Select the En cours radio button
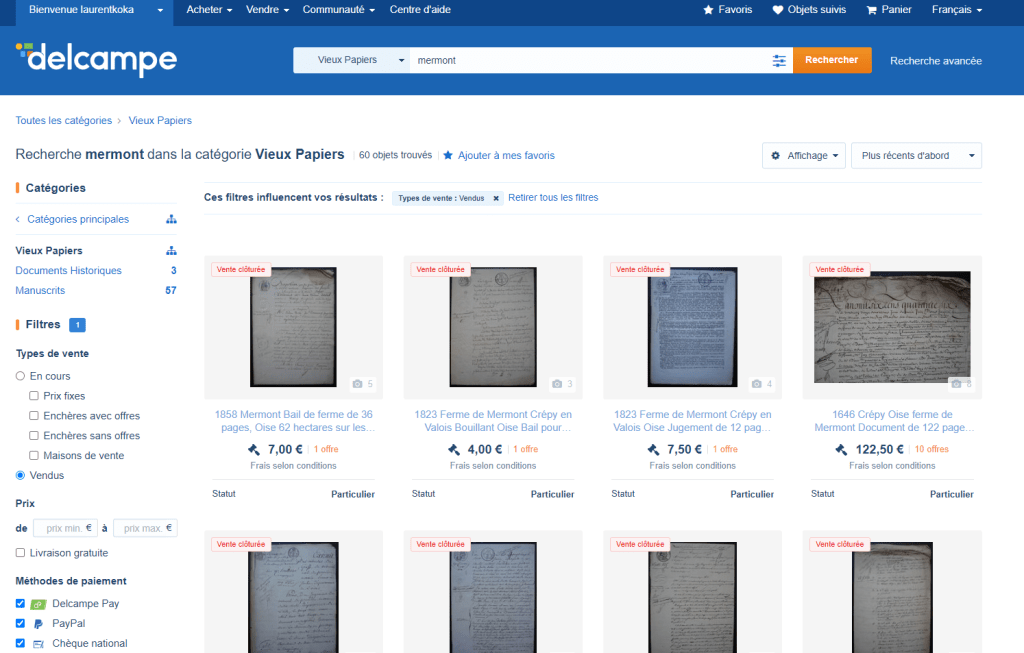The height and width of the screenshot is (653, 1024). click(x=20, y=376)
